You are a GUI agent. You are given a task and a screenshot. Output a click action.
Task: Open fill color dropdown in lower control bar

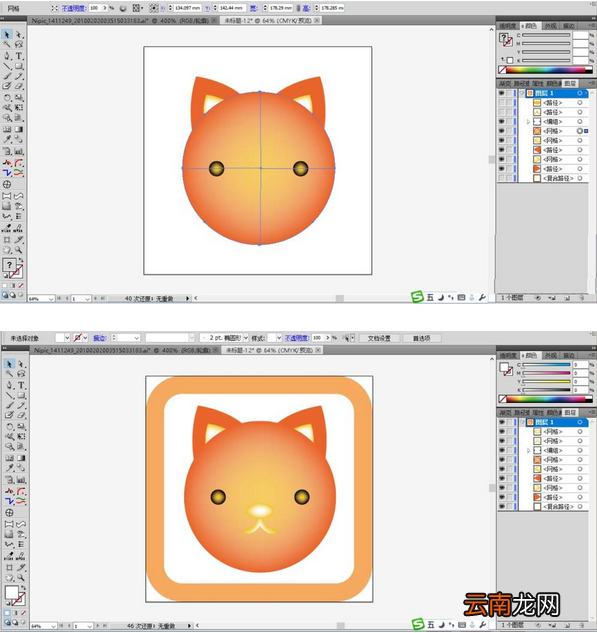pos(67,337)
